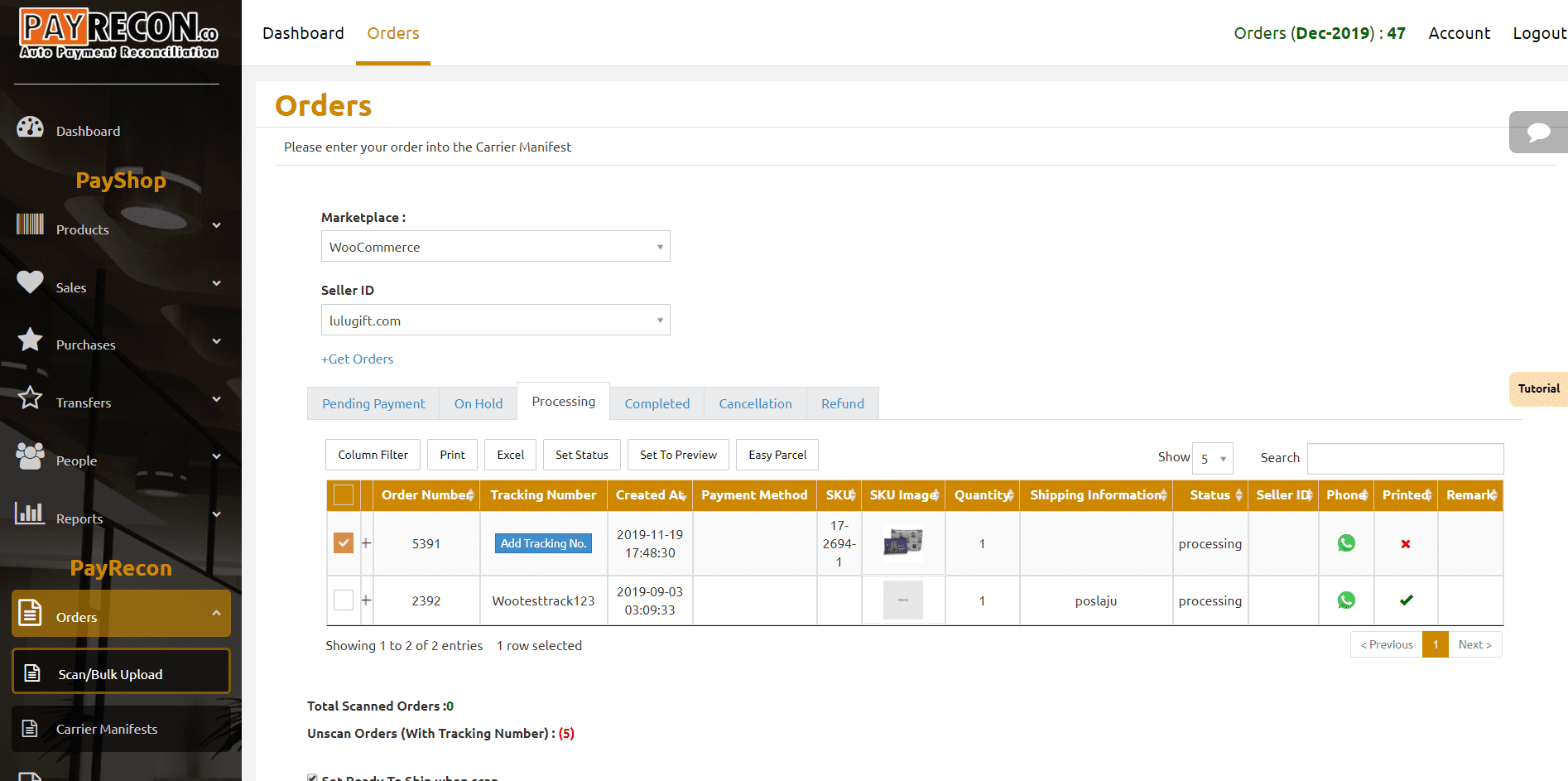1568x781 pixels.
Task: Sort table by Quantity column
Action: point(983,495)
